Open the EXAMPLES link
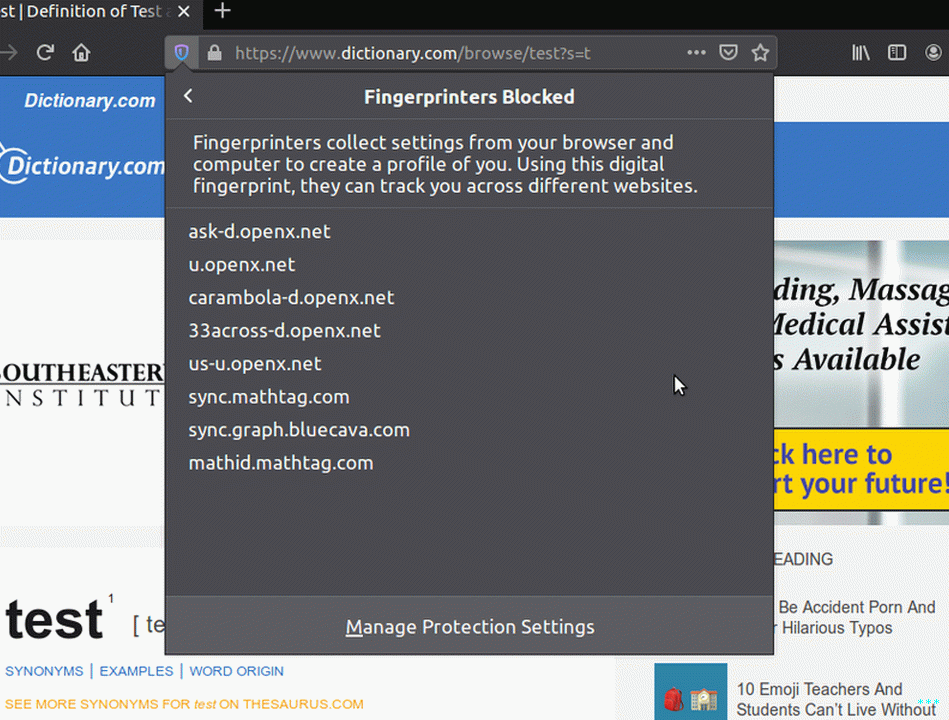The image size is (949, 720). click(136, 671)
